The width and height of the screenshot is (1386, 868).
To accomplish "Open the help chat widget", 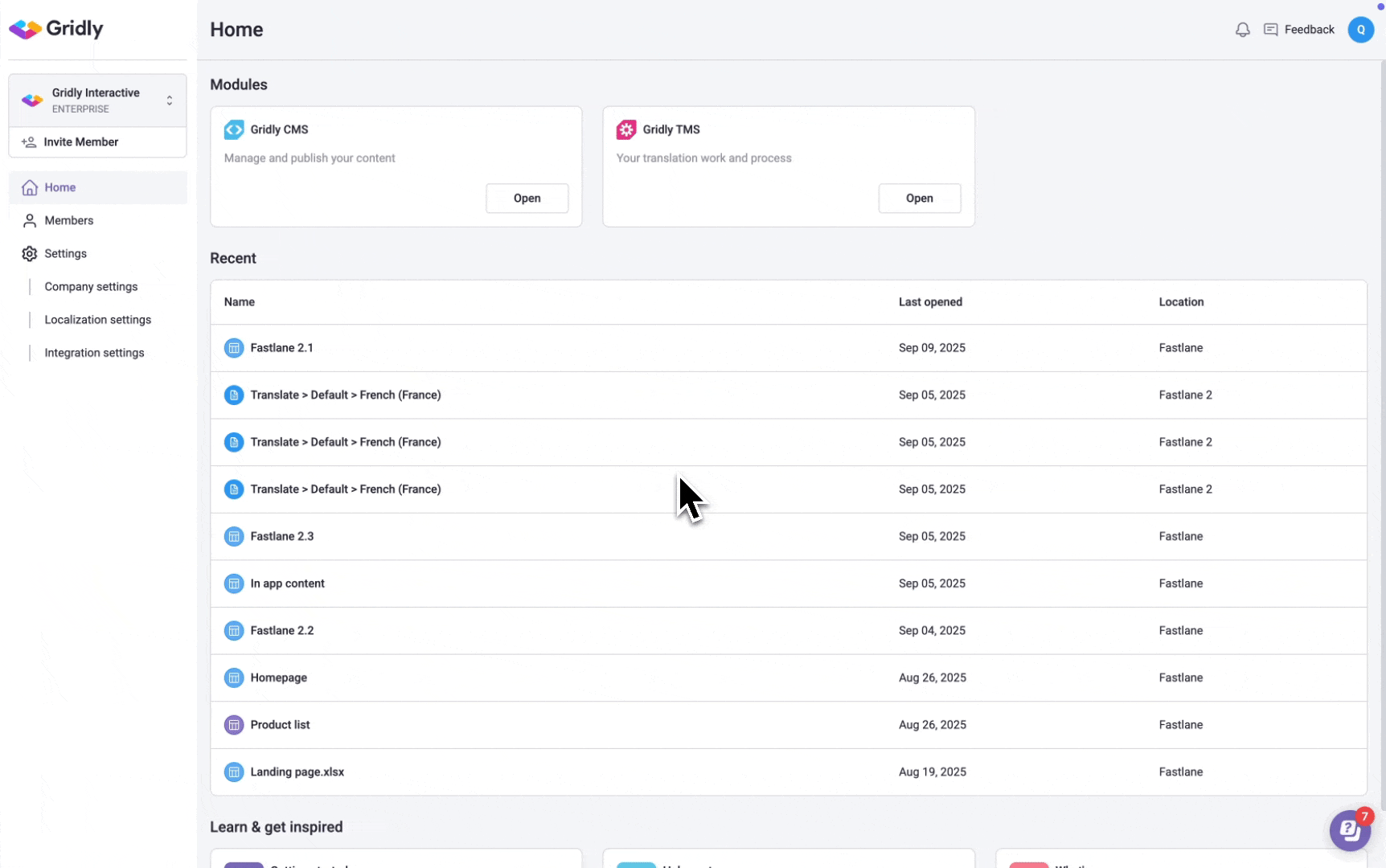I will point(1350,831).
